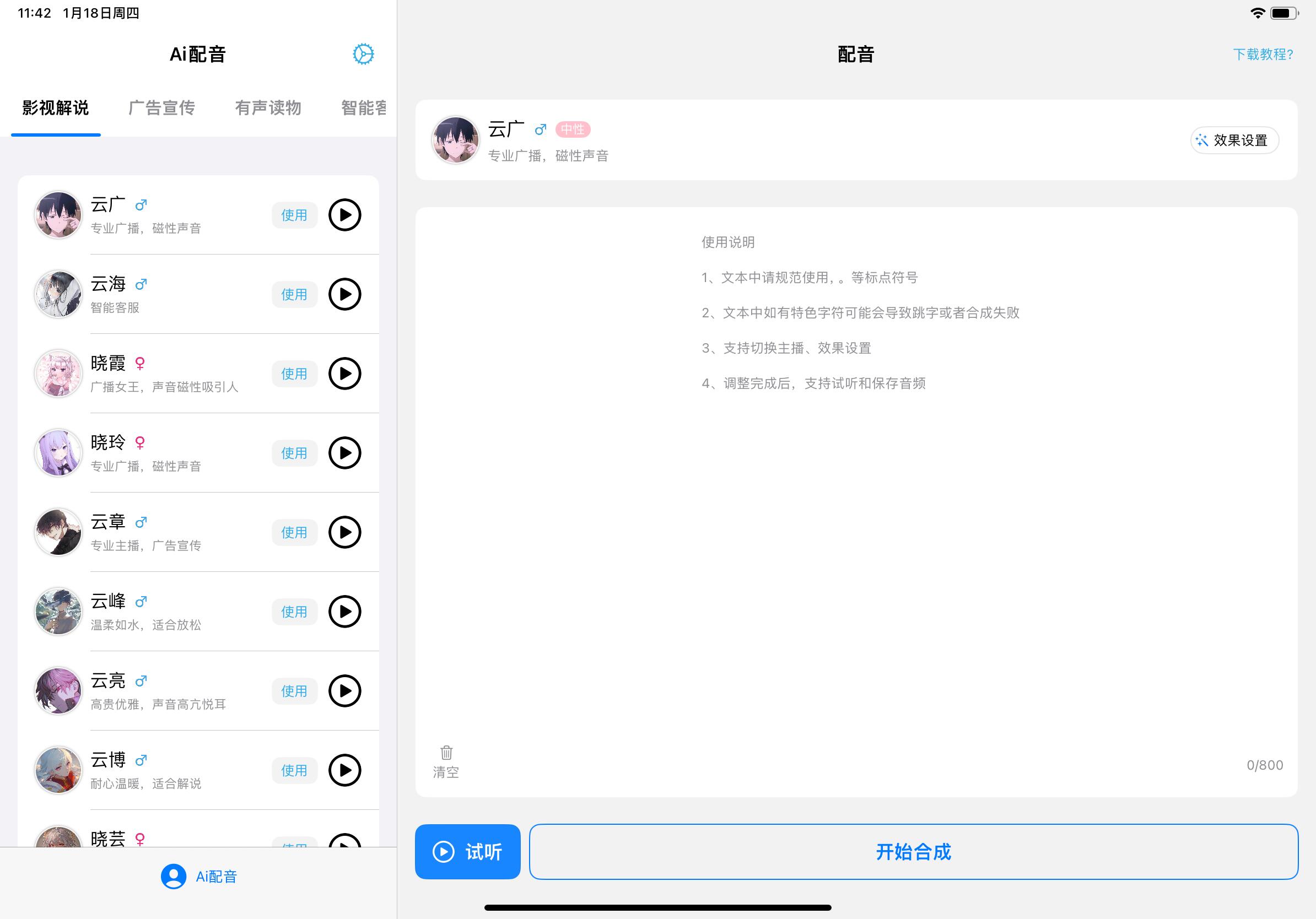Play the 云章 voice sample
The image size is (1316, 919).
pos(344,532)
